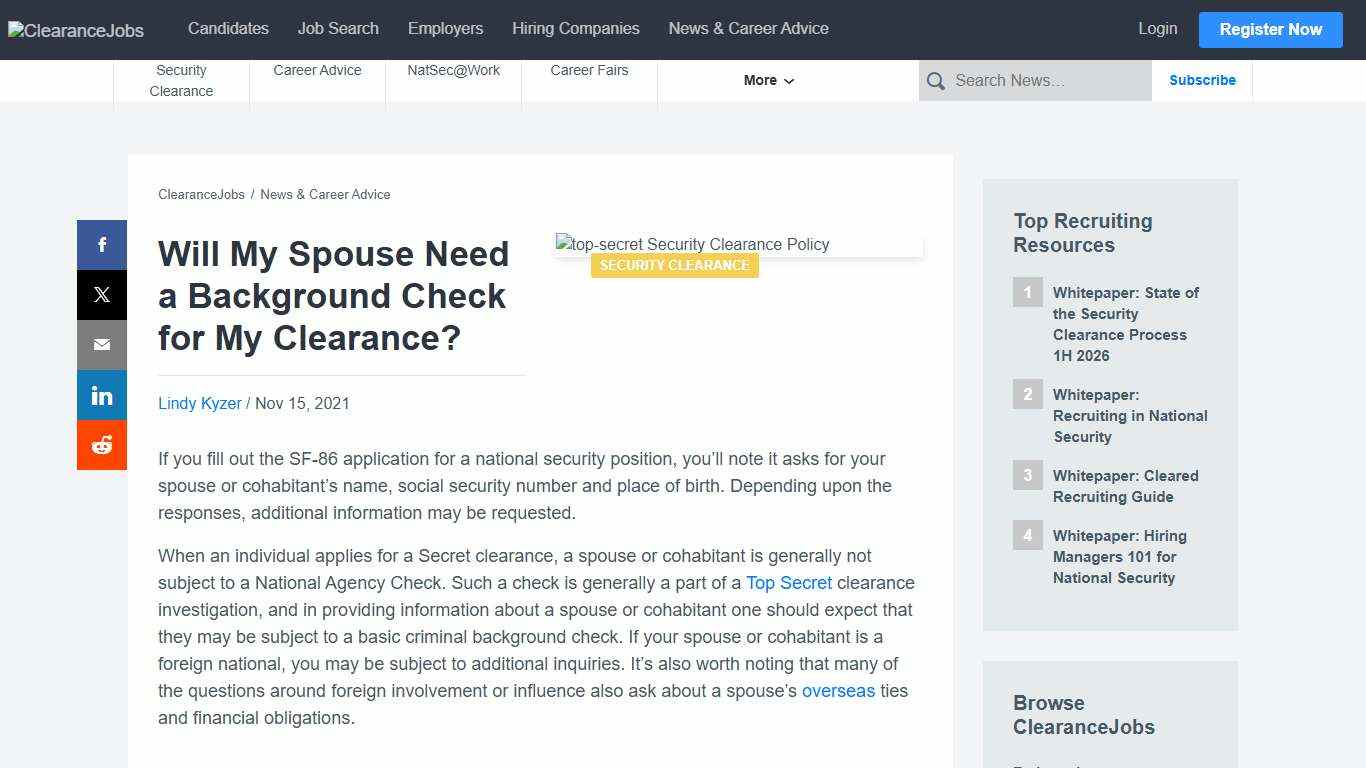The height and width of the screenshot is (768, 1366).
Task: Follow the Top Secret clearance link
Action: pyautogui.click(x=789, y=582)
